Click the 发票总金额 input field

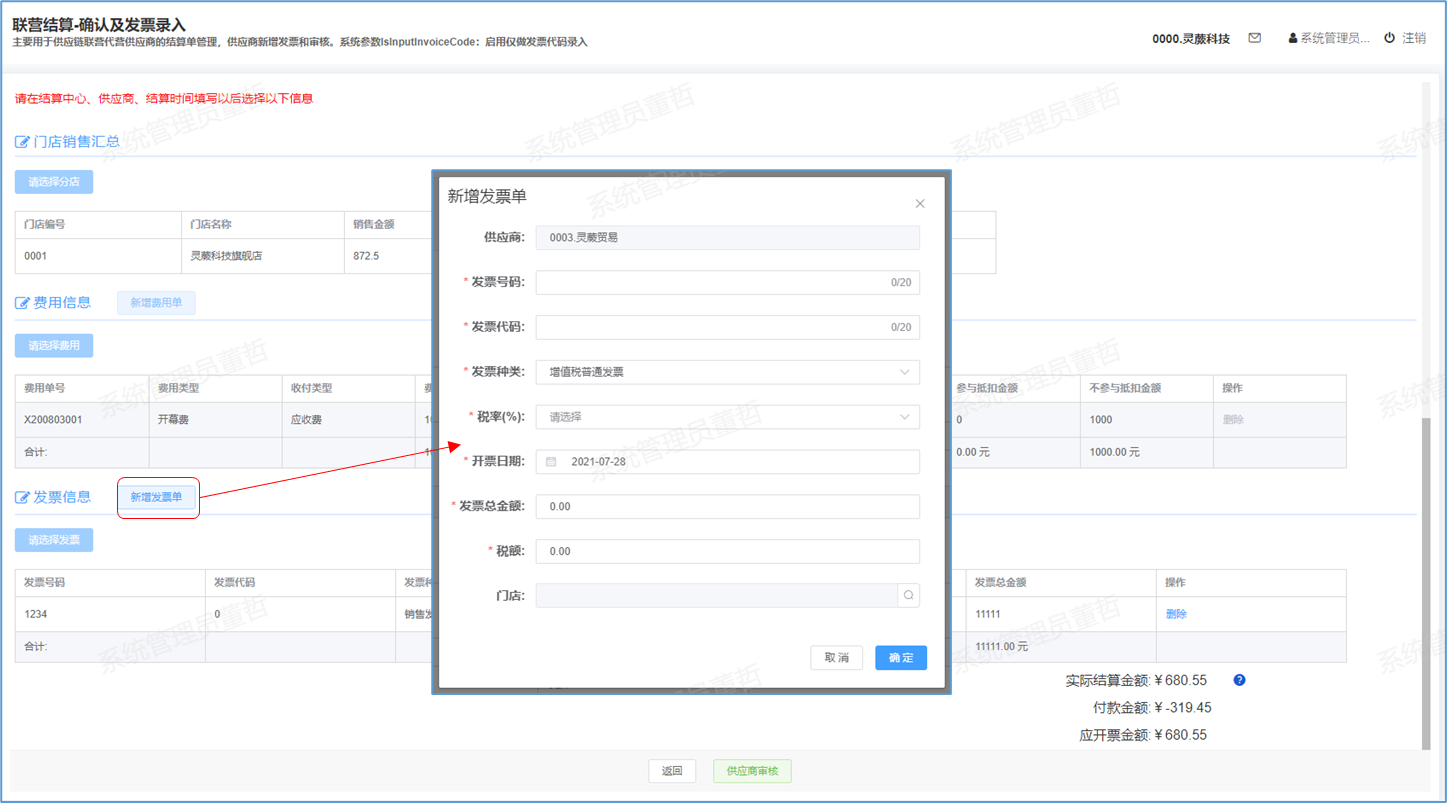[727, 507]
